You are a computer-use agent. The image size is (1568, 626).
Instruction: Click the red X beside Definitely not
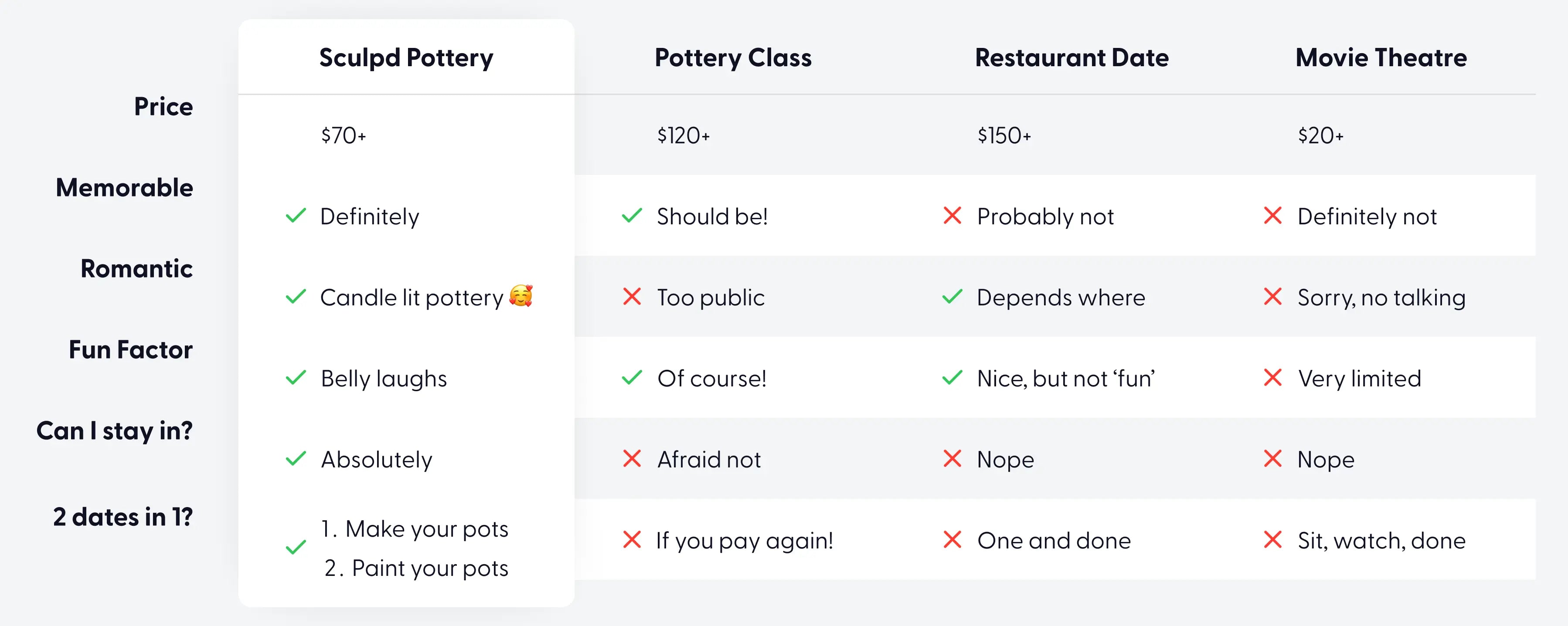(x=1273, y=215)
